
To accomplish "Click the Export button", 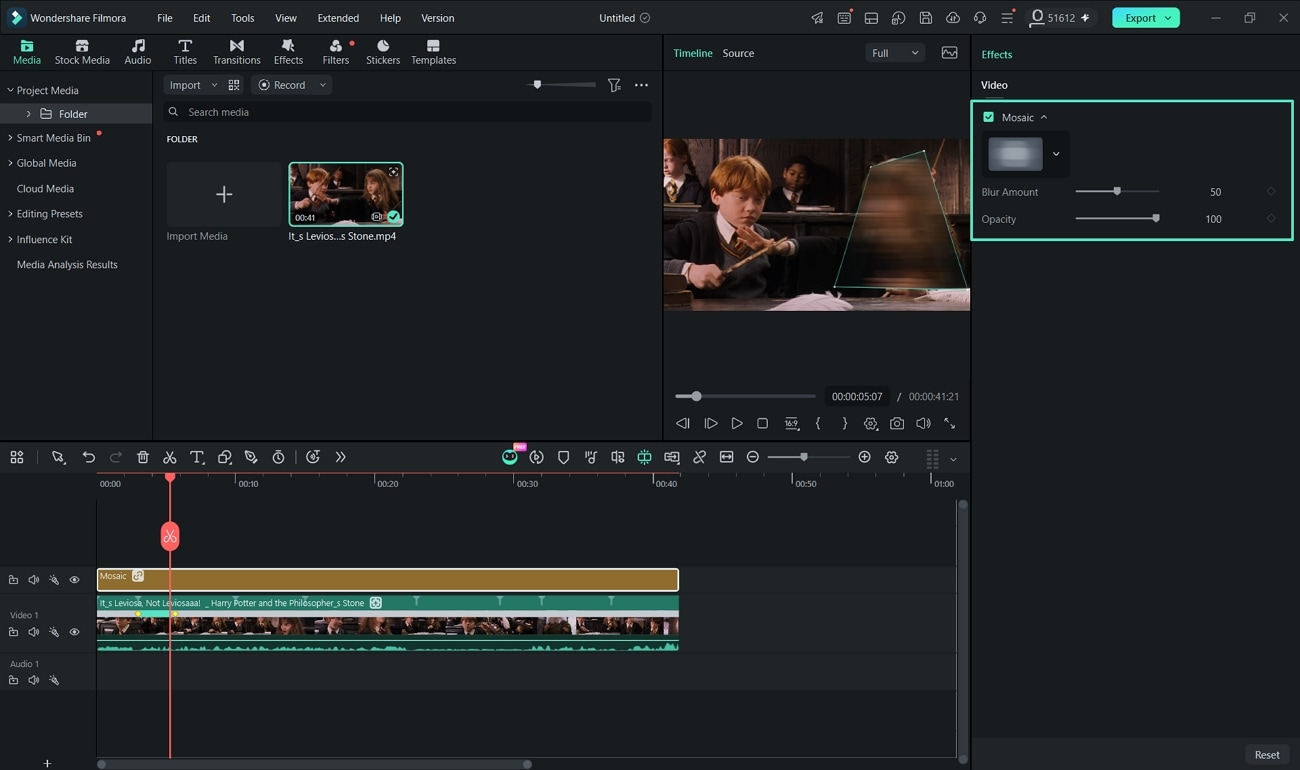I will [1146, 18].
